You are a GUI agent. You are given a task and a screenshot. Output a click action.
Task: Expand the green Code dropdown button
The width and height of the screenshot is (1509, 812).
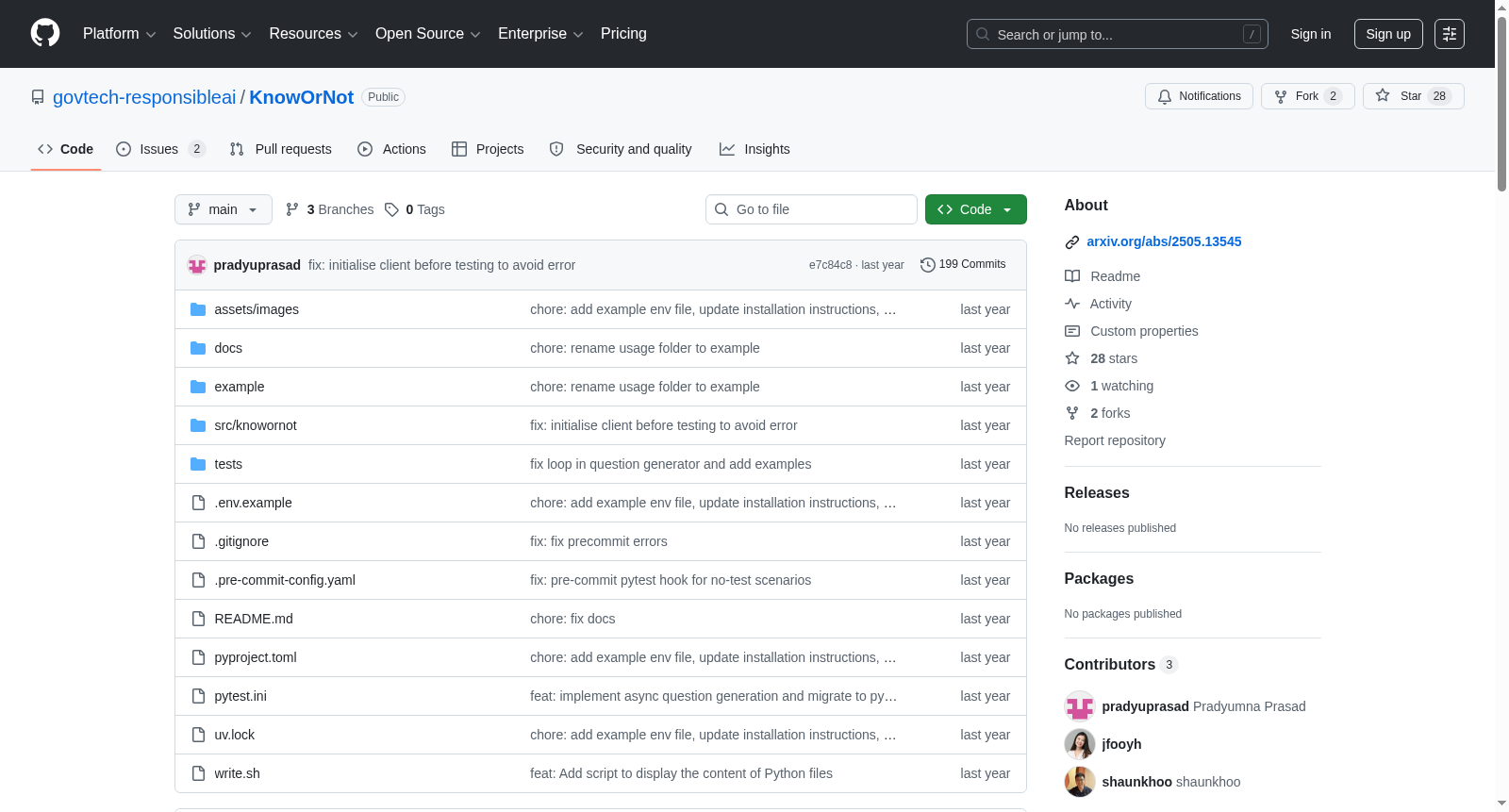[x=976, y=209]
